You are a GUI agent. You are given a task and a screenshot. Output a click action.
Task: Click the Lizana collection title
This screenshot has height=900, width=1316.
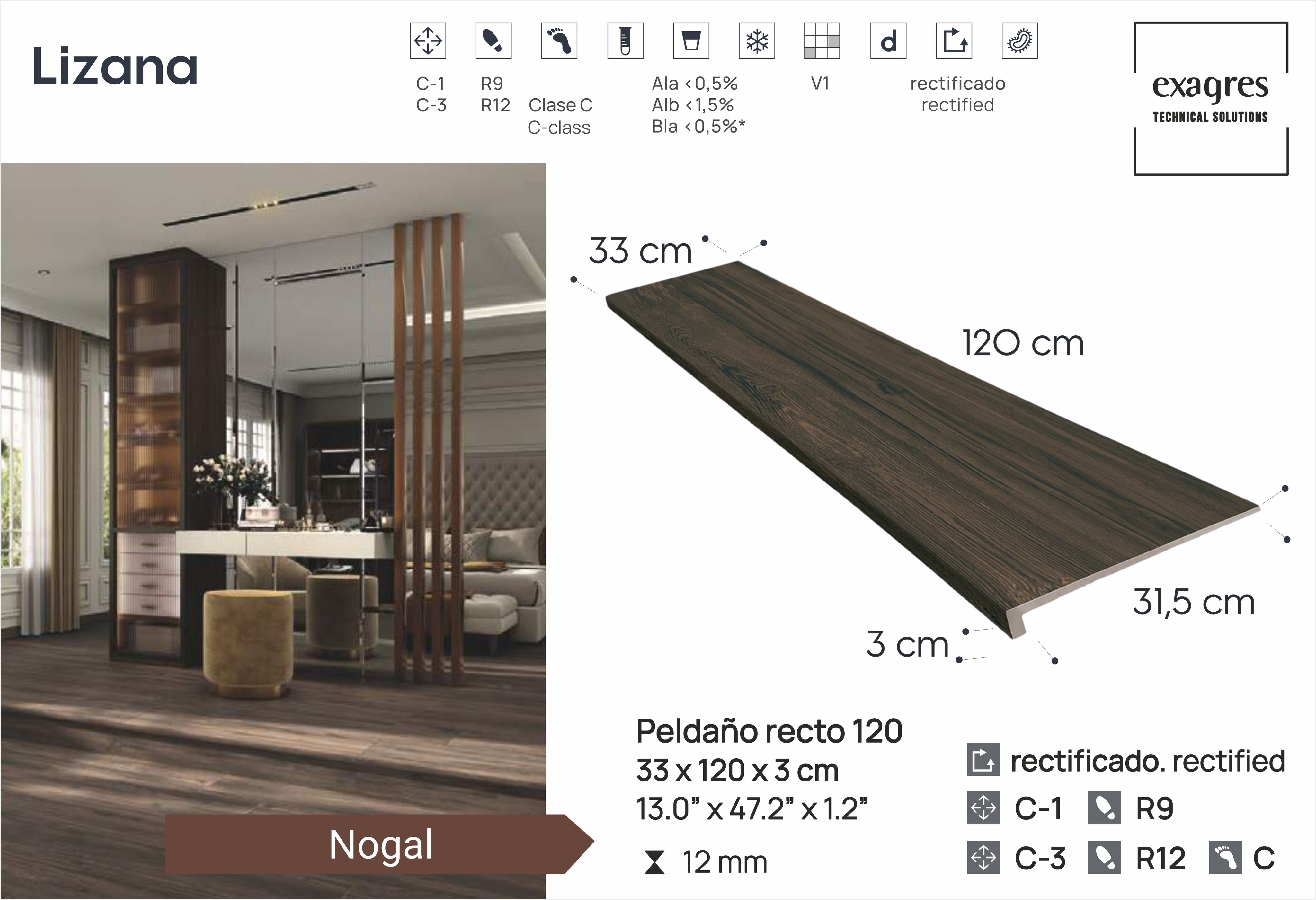pos(116,67)
